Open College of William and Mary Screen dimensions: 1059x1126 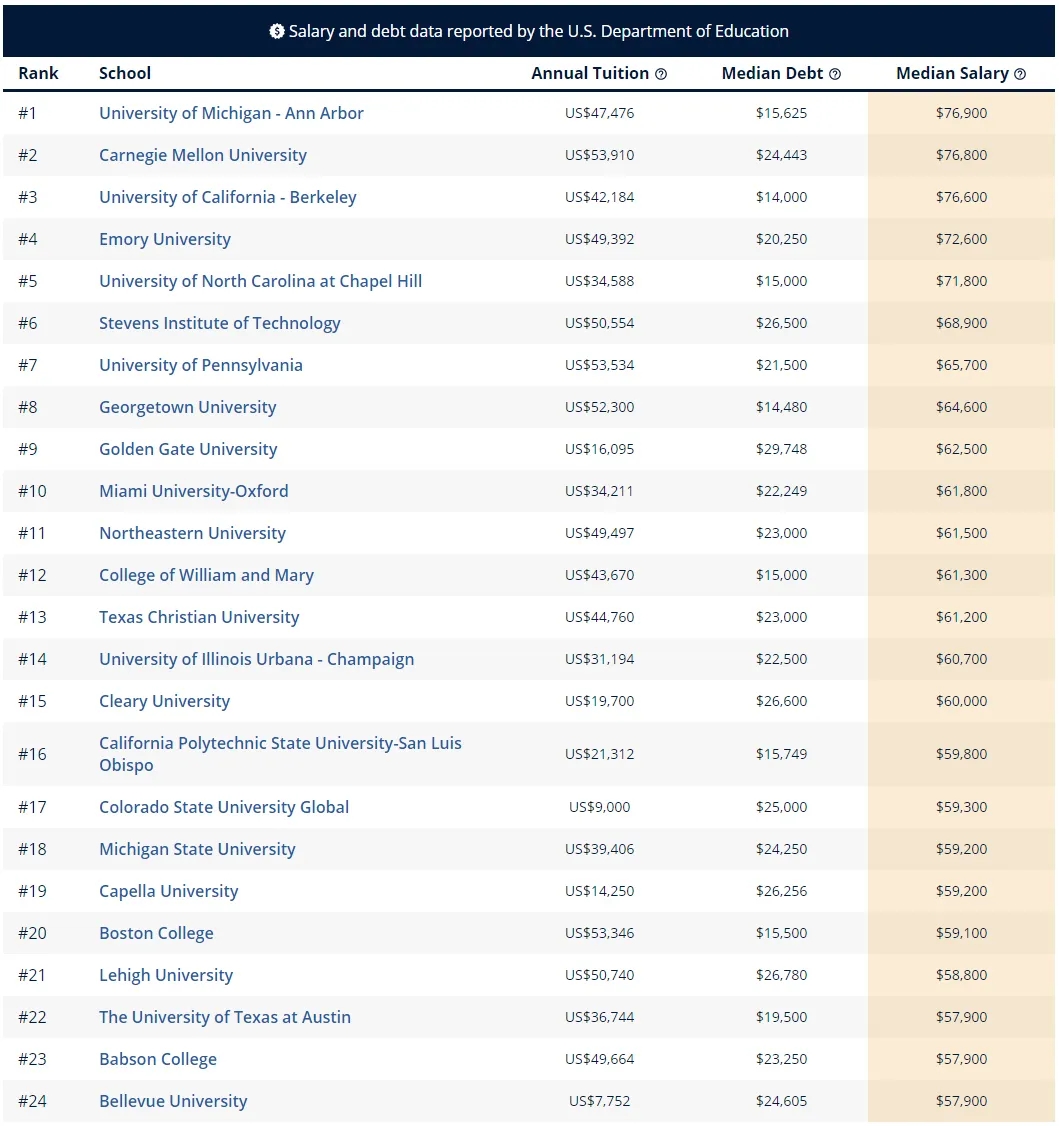click(206, 575)
